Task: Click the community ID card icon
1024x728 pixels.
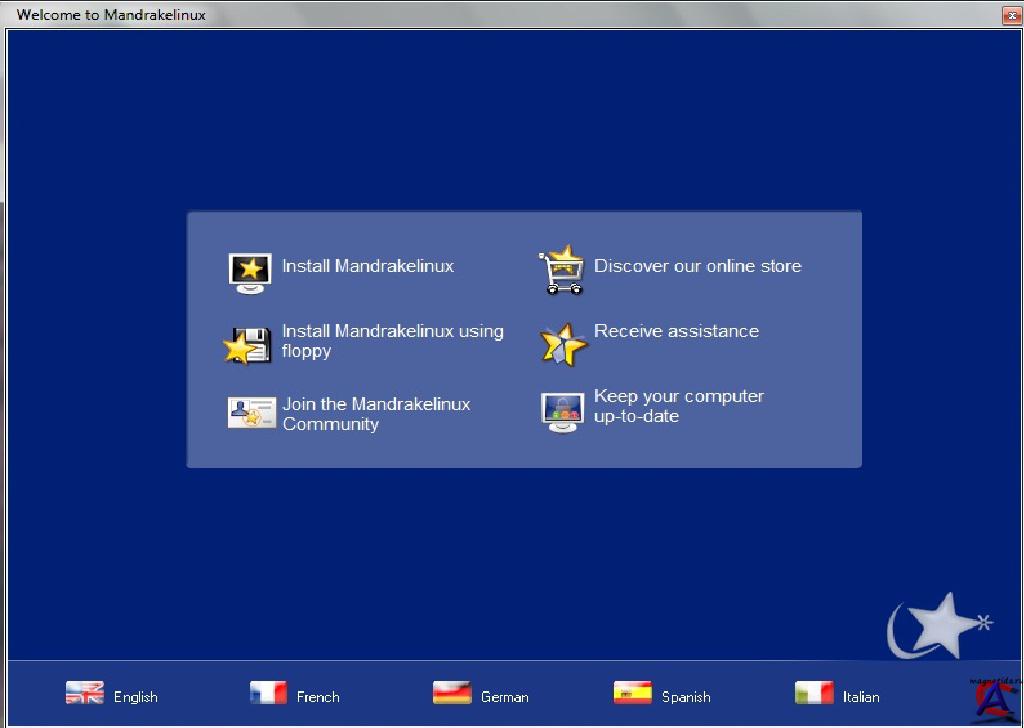Action: [x=251, y=412]
